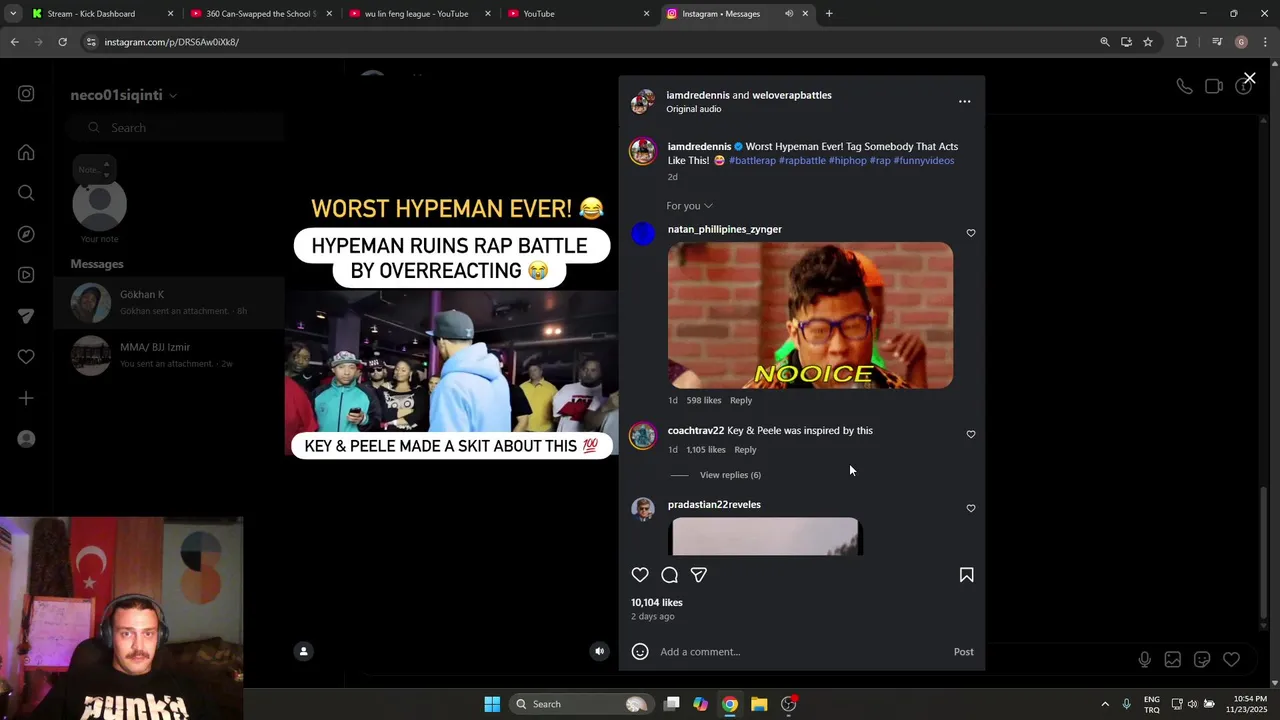This screenshot has height=720, width=1280.
Task: Like coachtrav22's comment
Action: (971, 434)
